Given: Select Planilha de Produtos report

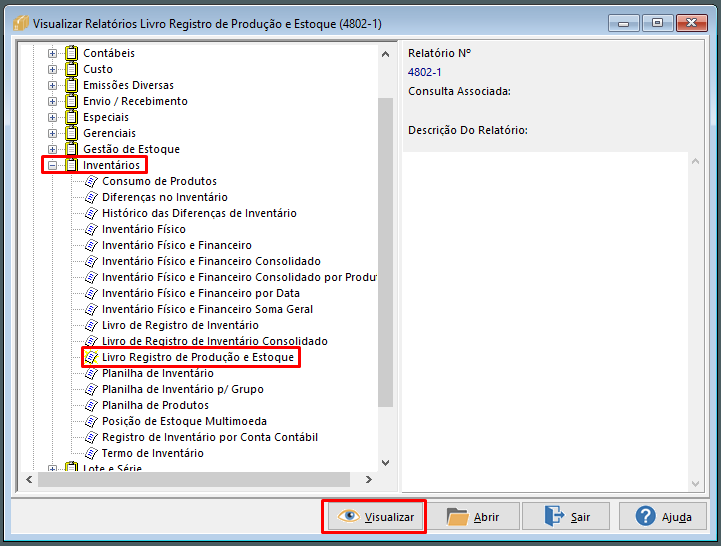Looking at the screenshot, I should coord(155,405).
